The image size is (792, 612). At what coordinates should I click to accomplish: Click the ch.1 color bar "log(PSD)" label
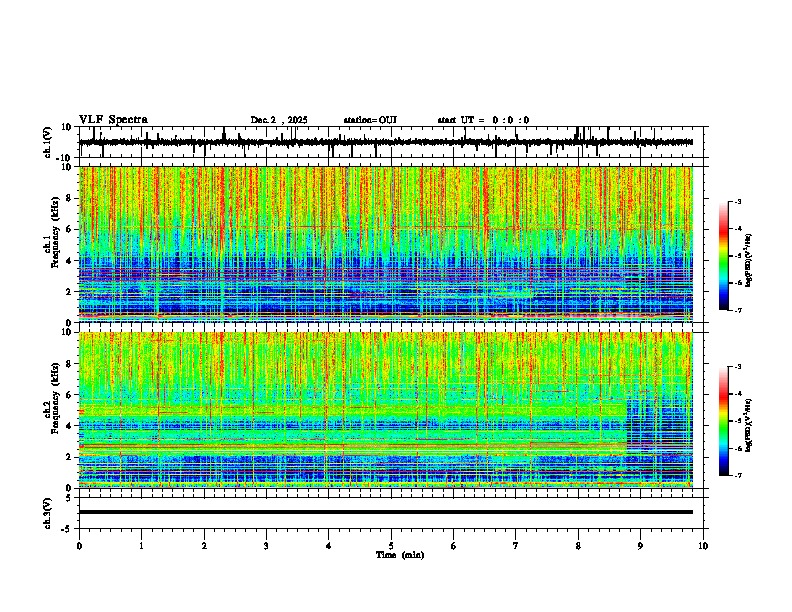[x=749, y=260]
